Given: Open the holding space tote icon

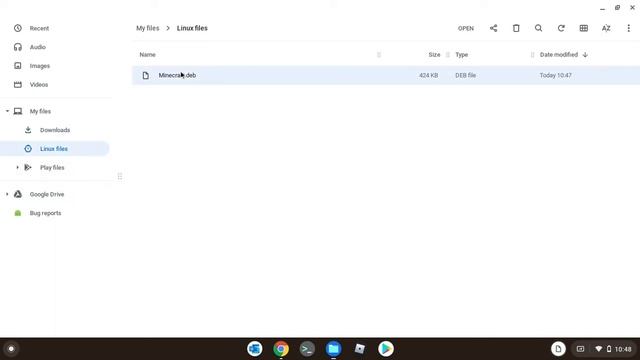Looking at the screenshot, I should 558,349.
